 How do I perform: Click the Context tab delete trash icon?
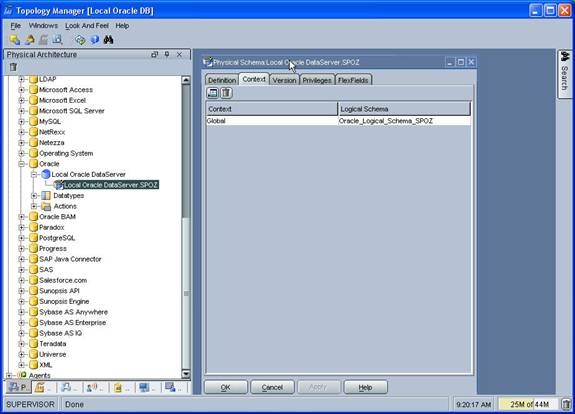(x=226, y=93)
